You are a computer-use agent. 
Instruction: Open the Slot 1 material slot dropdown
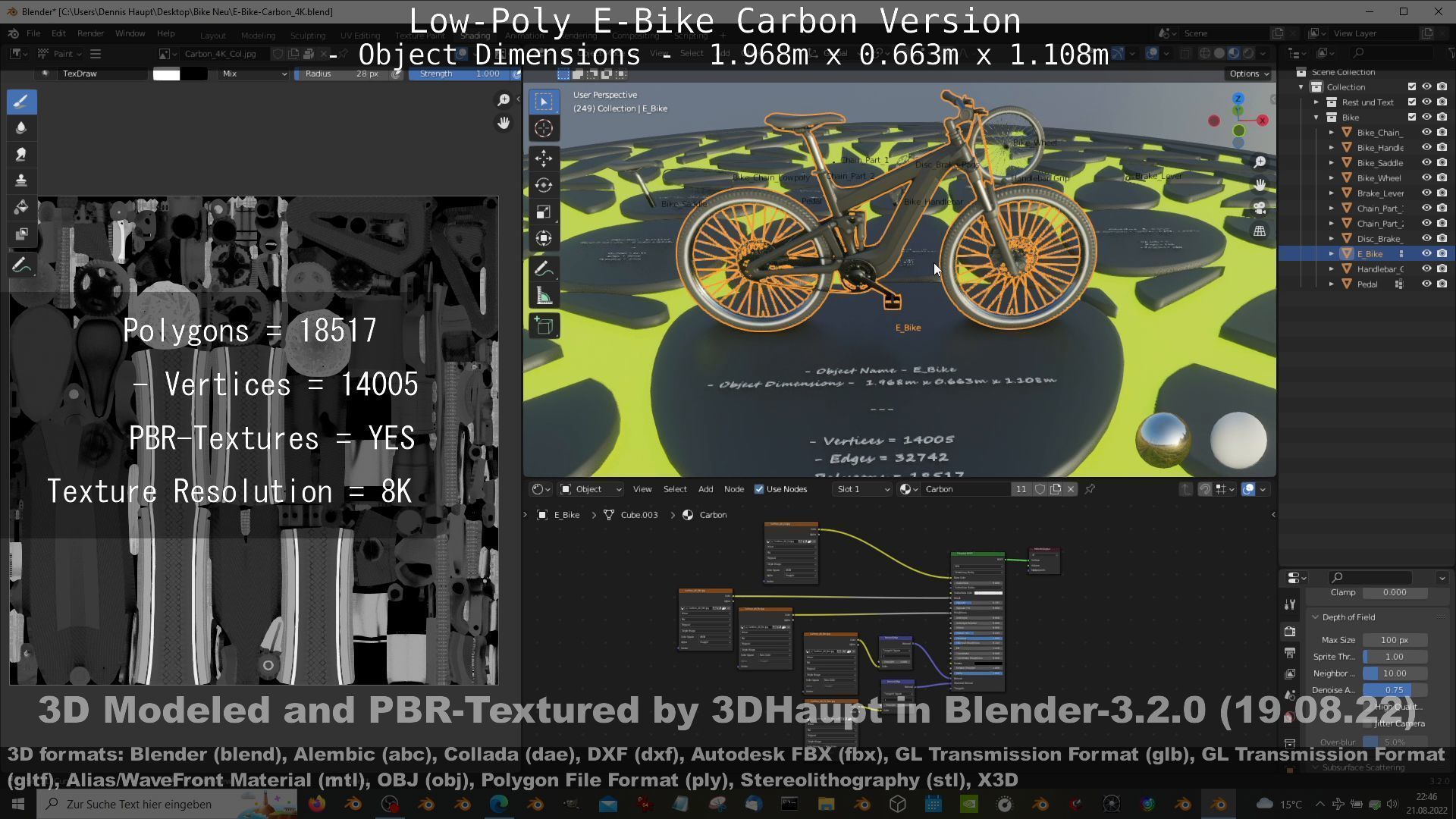(x=862, y=489)
